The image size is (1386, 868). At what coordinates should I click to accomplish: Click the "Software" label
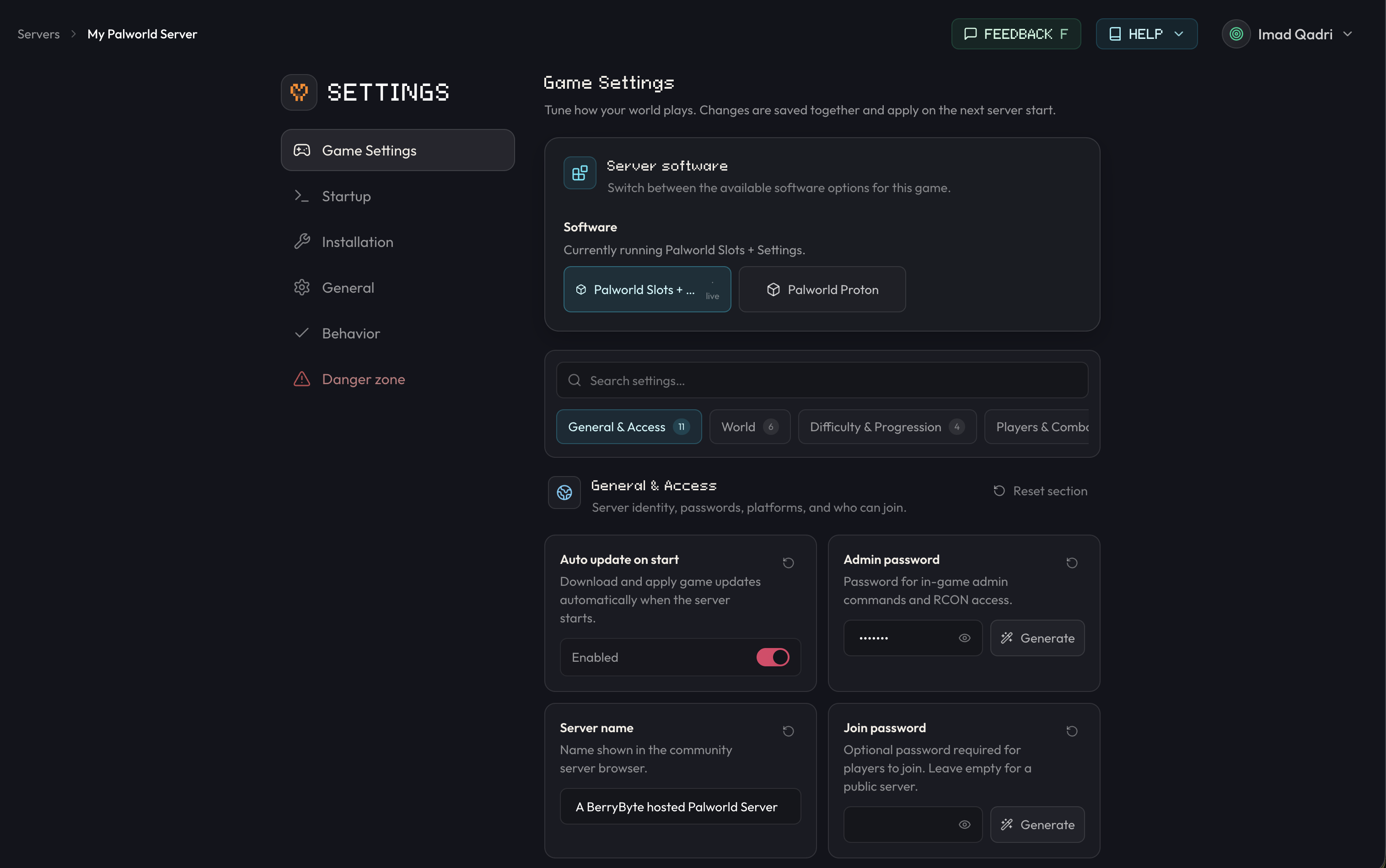point(590,227)
